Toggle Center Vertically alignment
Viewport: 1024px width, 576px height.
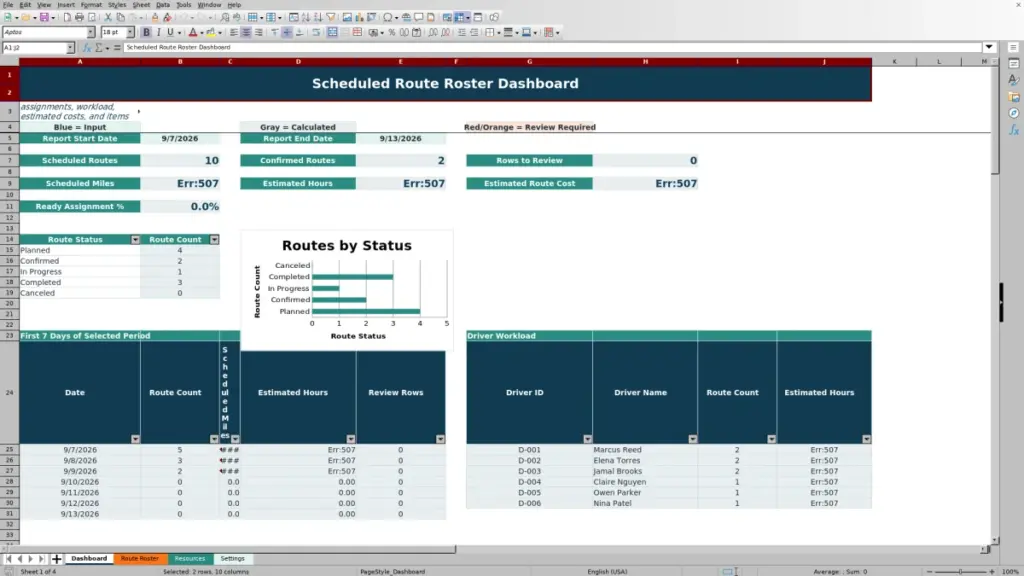287,32
